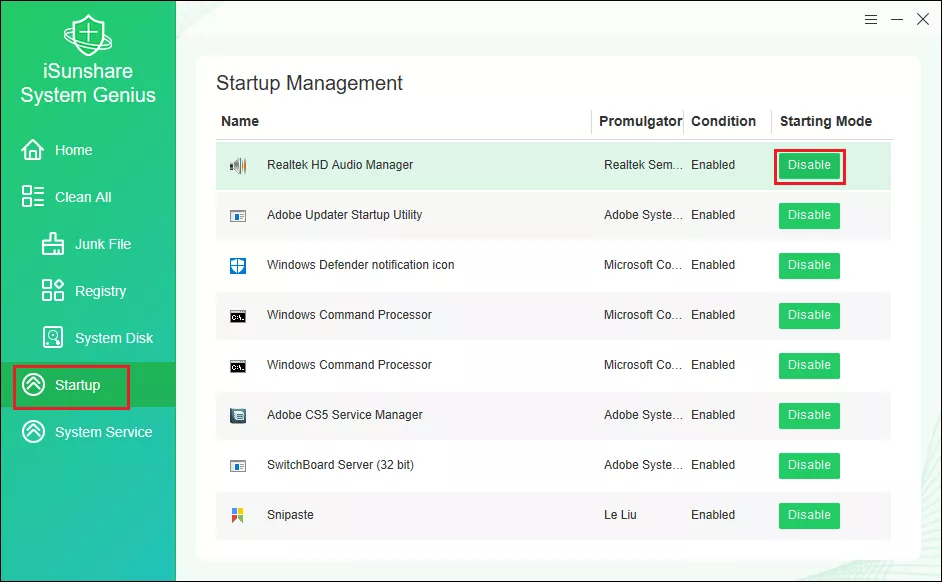Disable Adobe CS5 Service Manager startup

[809, 416]
